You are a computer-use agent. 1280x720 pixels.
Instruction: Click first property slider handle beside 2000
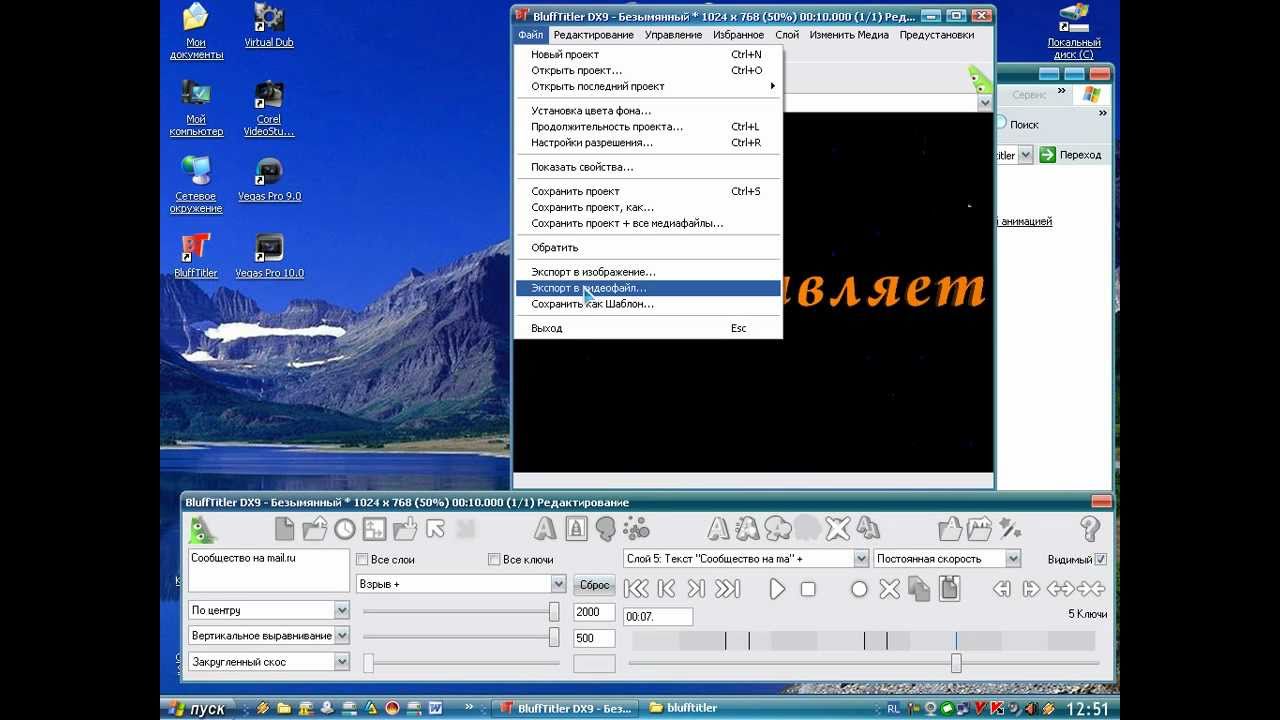[x=554, y=611]
